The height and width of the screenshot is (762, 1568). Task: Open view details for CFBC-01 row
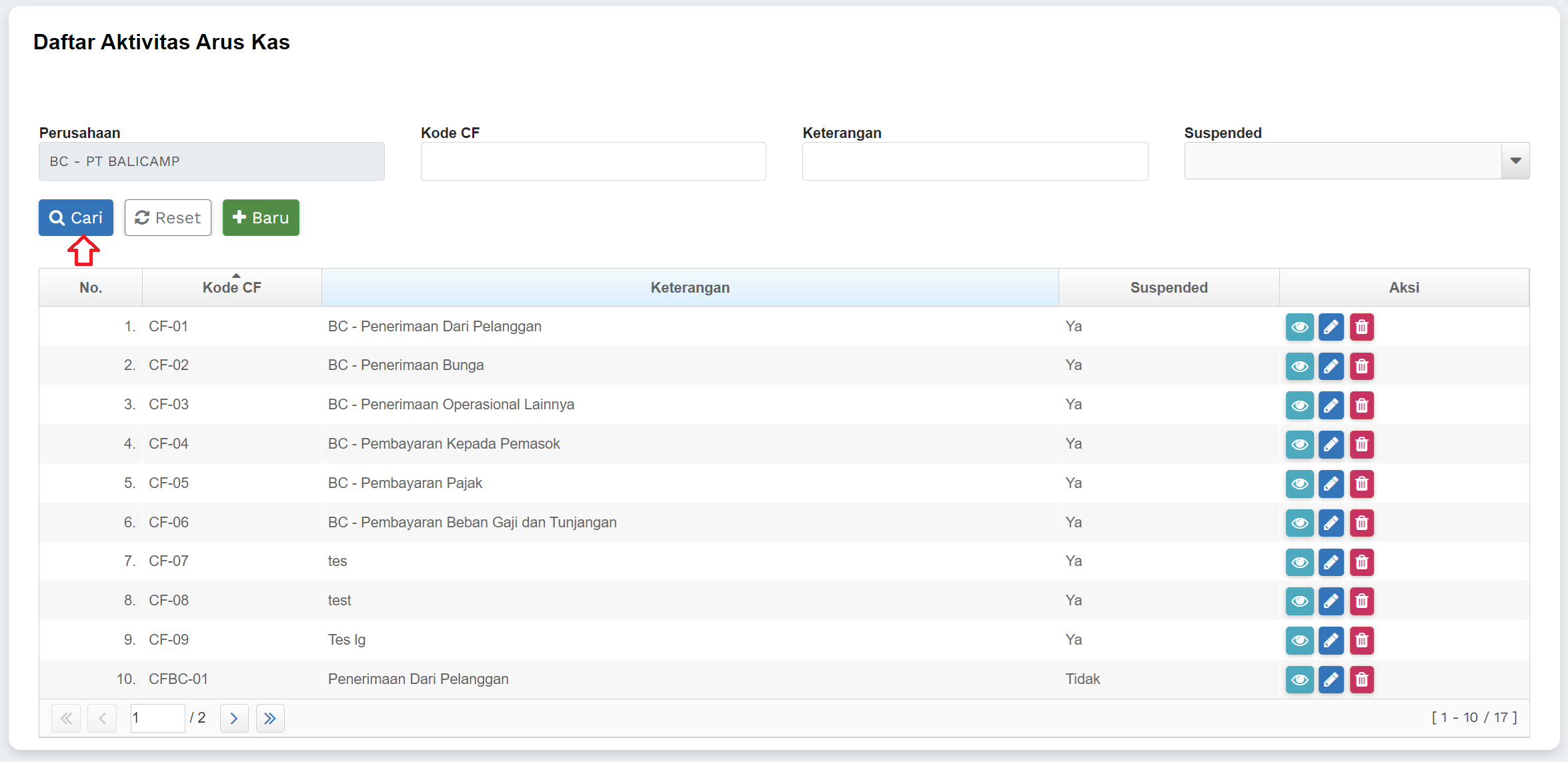click(1299, 680)
